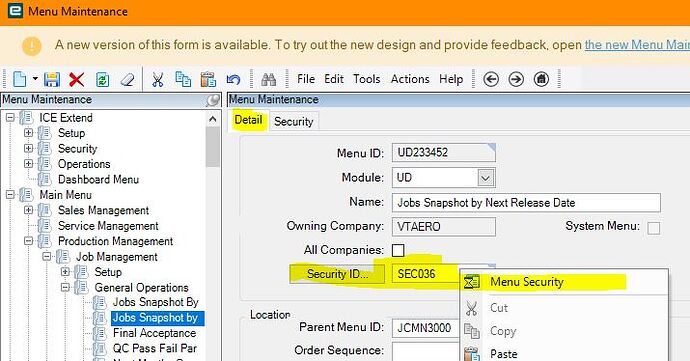The width and height of the screenshot is (690, 361).
Task: Click the yellow notification warning icon
Action: 32,46
